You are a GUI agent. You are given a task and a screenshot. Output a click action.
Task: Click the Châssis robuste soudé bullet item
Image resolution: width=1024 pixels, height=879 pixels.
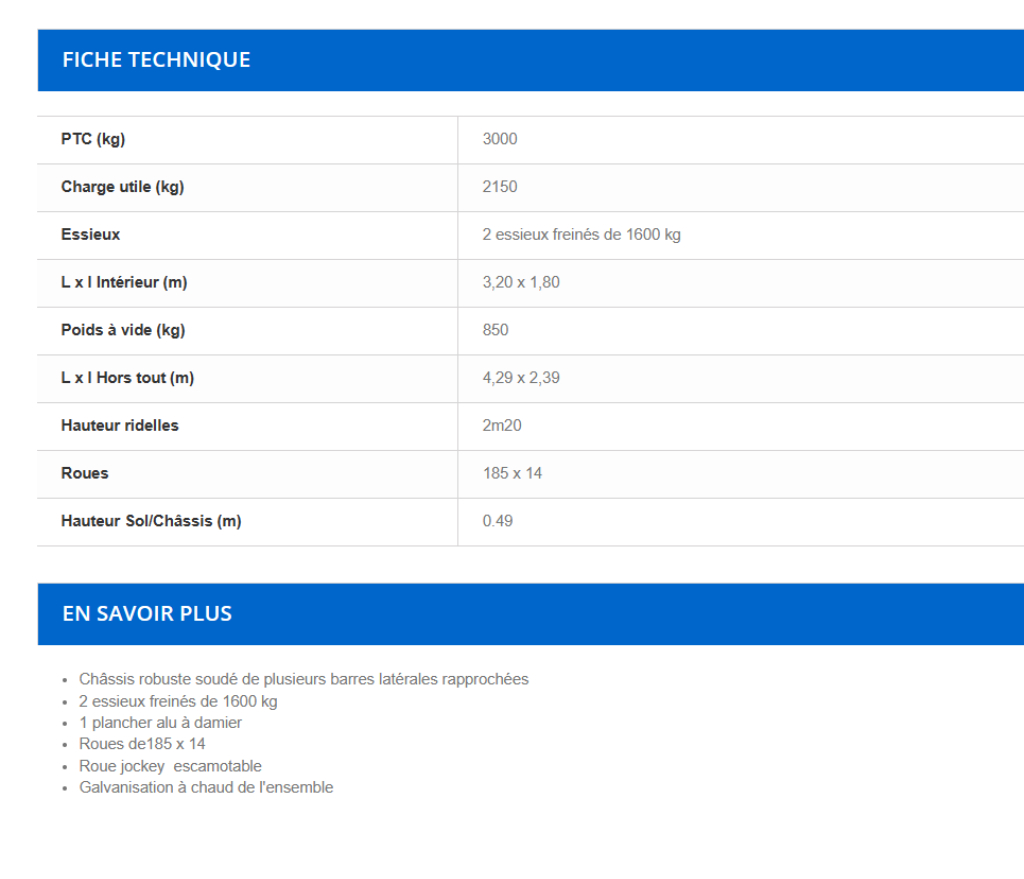click(x=303, y=679)
